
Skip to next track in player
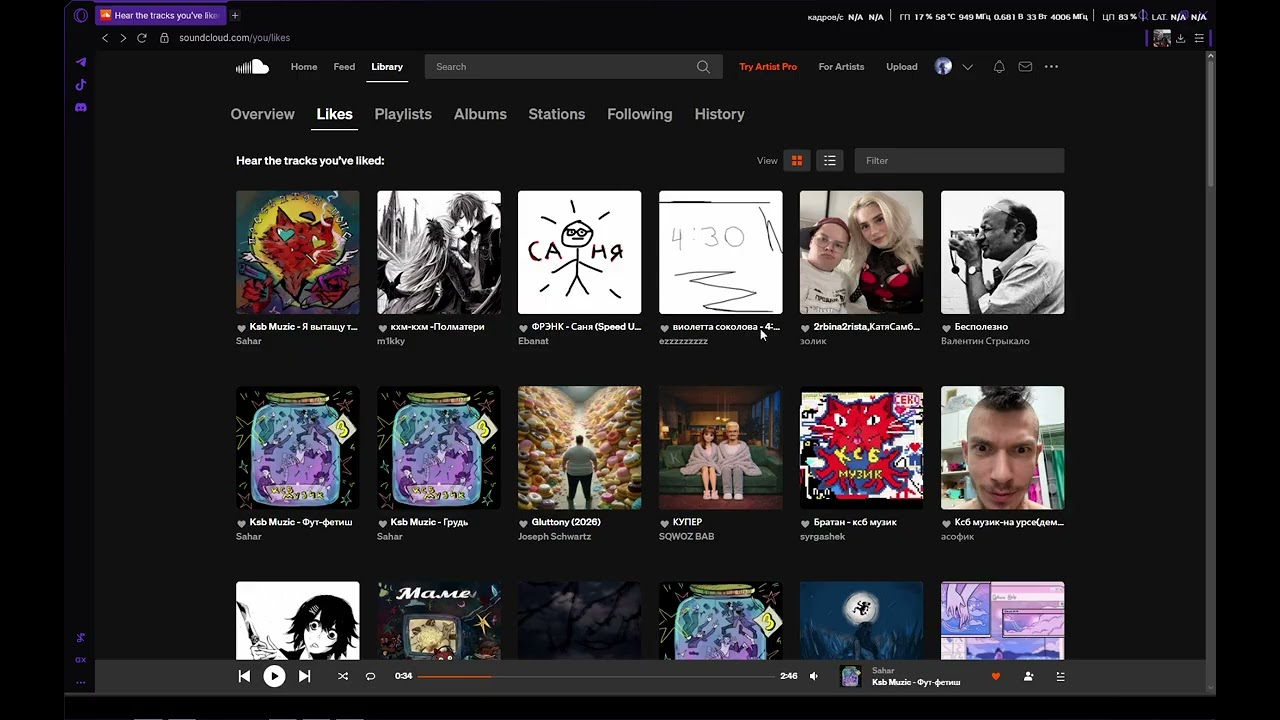(305, 676)
